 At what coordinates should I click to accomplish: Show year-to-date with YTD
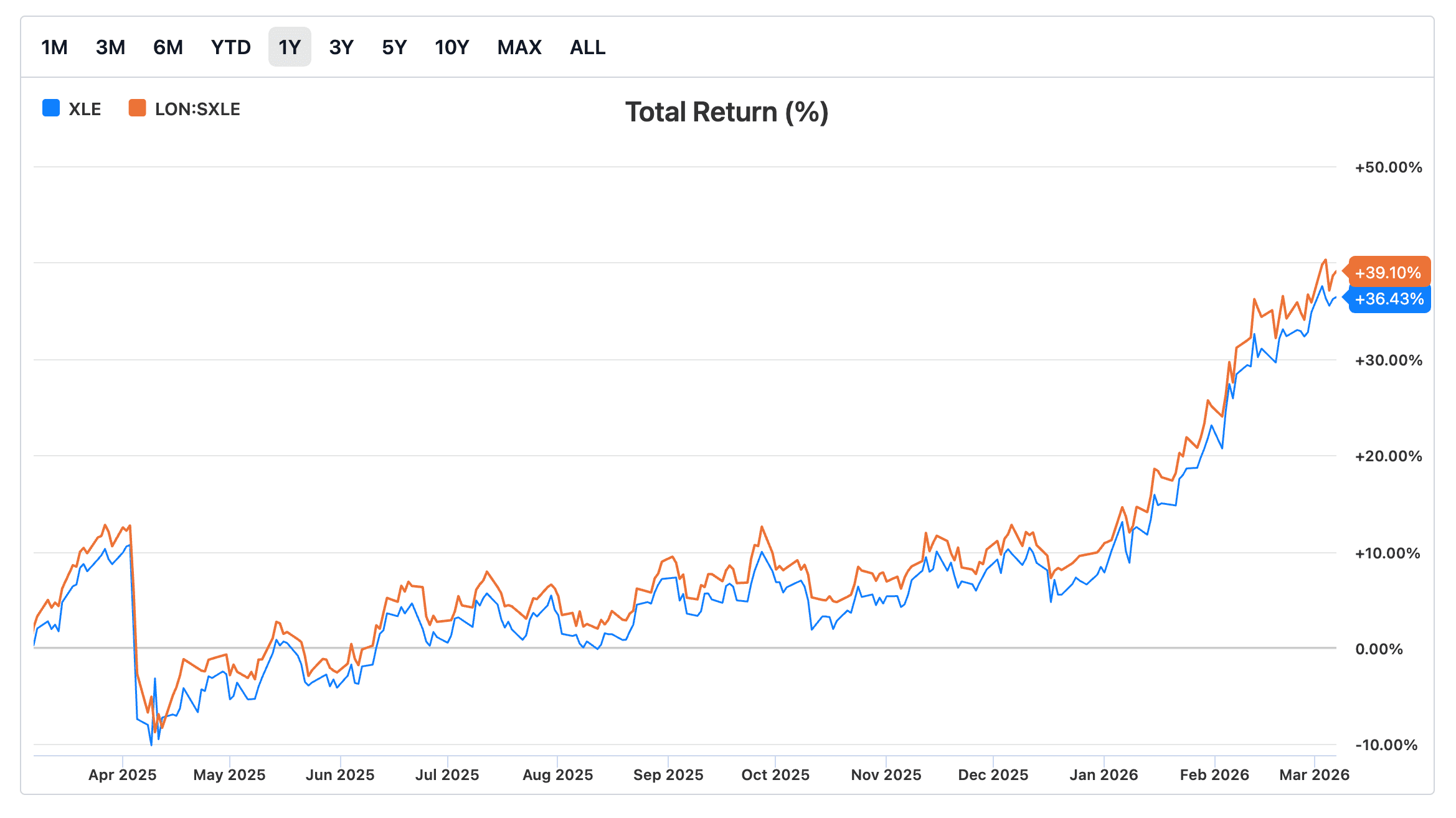[x=230, y=47]
